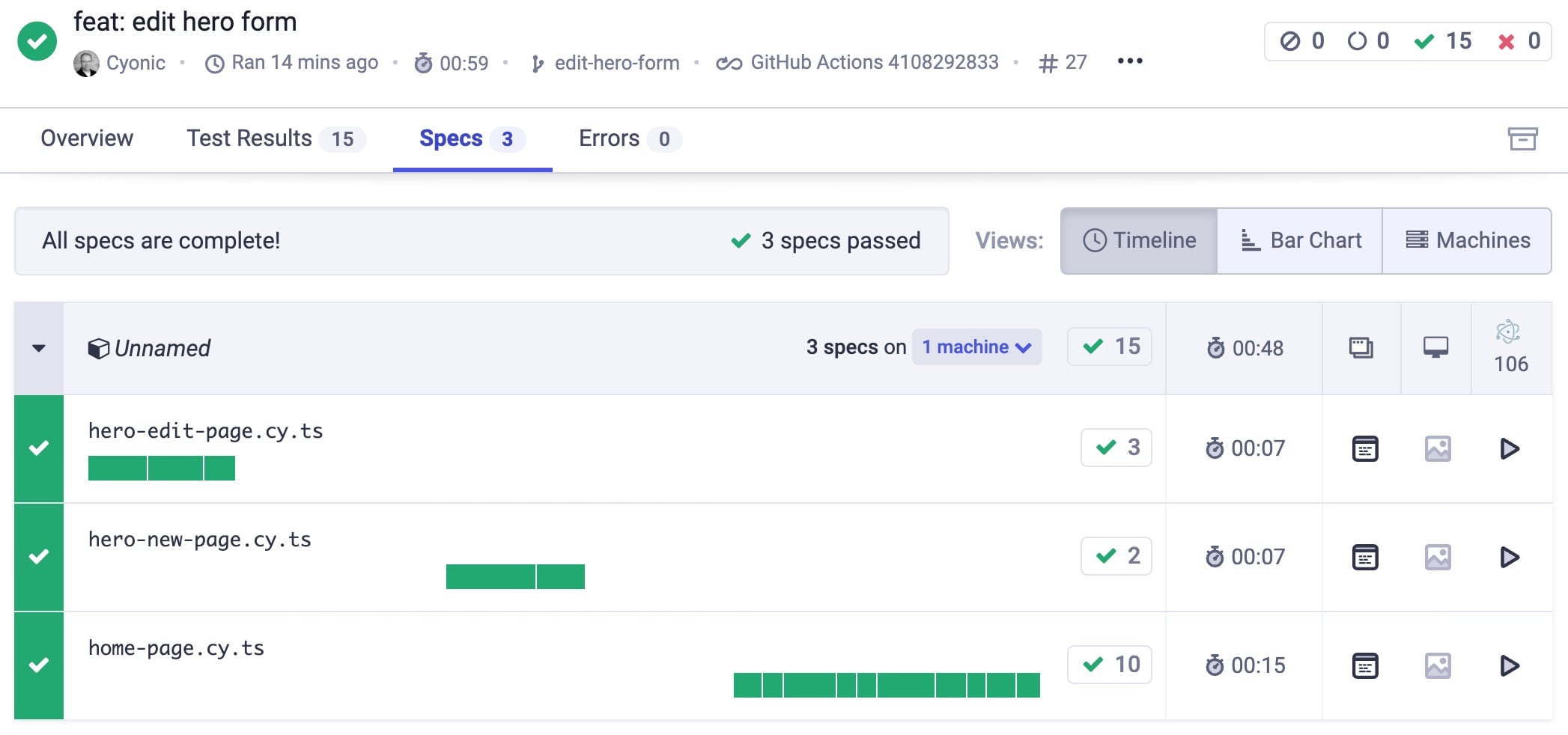Click first green timeline bar of hero-new-page.cy.ts

(490, 577)
